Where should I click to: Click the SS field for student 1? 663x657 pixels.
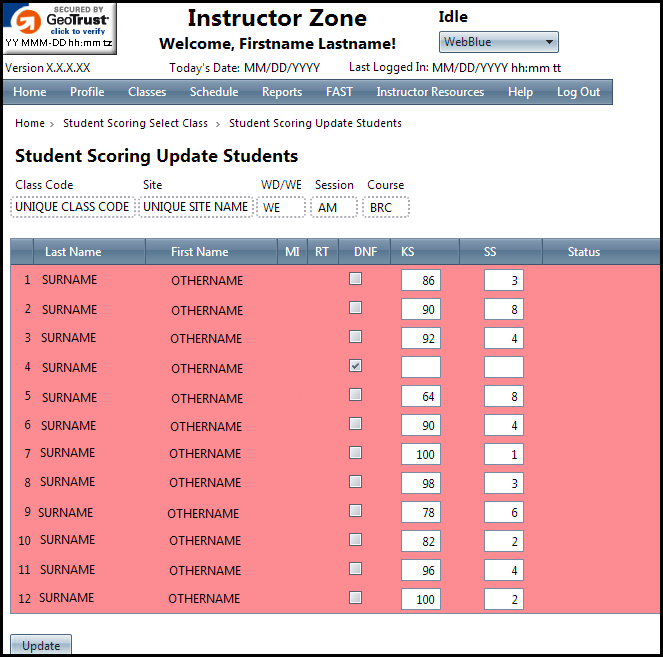click(x=504, y=280)
